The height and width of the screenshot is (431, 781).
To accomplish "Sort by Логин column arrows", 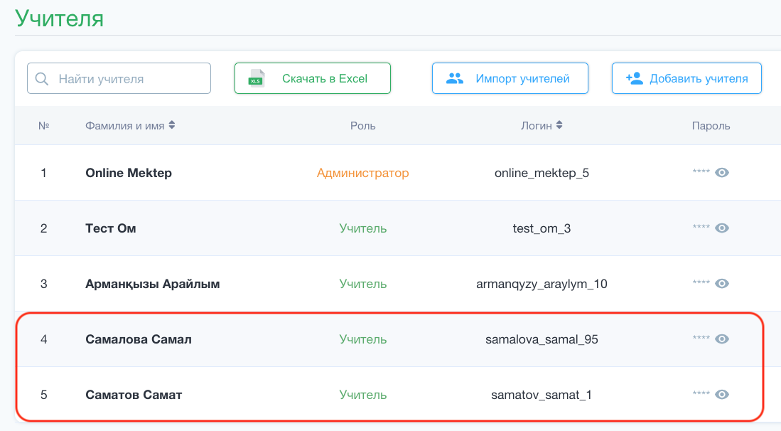I will (559, 125).
